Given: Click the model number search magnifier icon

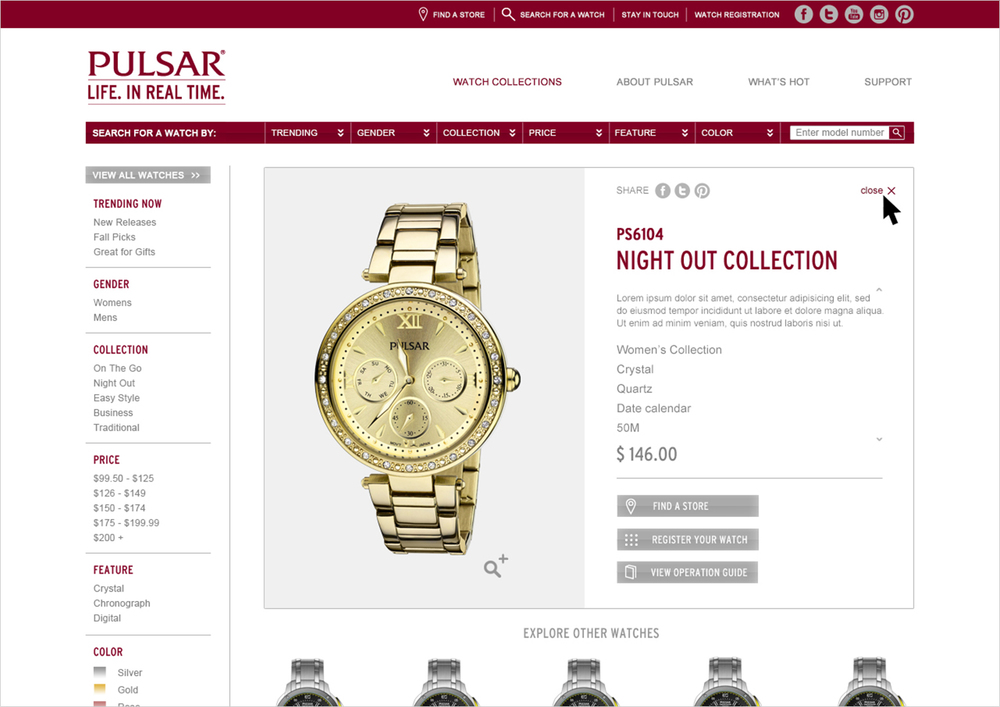Looking at the screenshot, I should (x=897, y=133).
